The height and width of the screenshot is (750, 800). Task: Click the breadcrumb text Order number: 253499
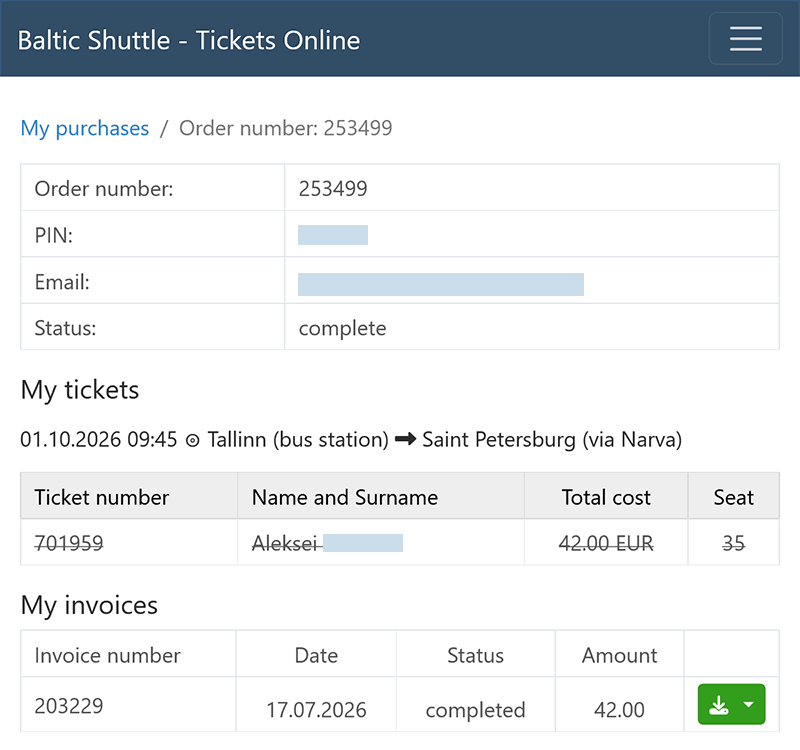[x=286, y=128]
